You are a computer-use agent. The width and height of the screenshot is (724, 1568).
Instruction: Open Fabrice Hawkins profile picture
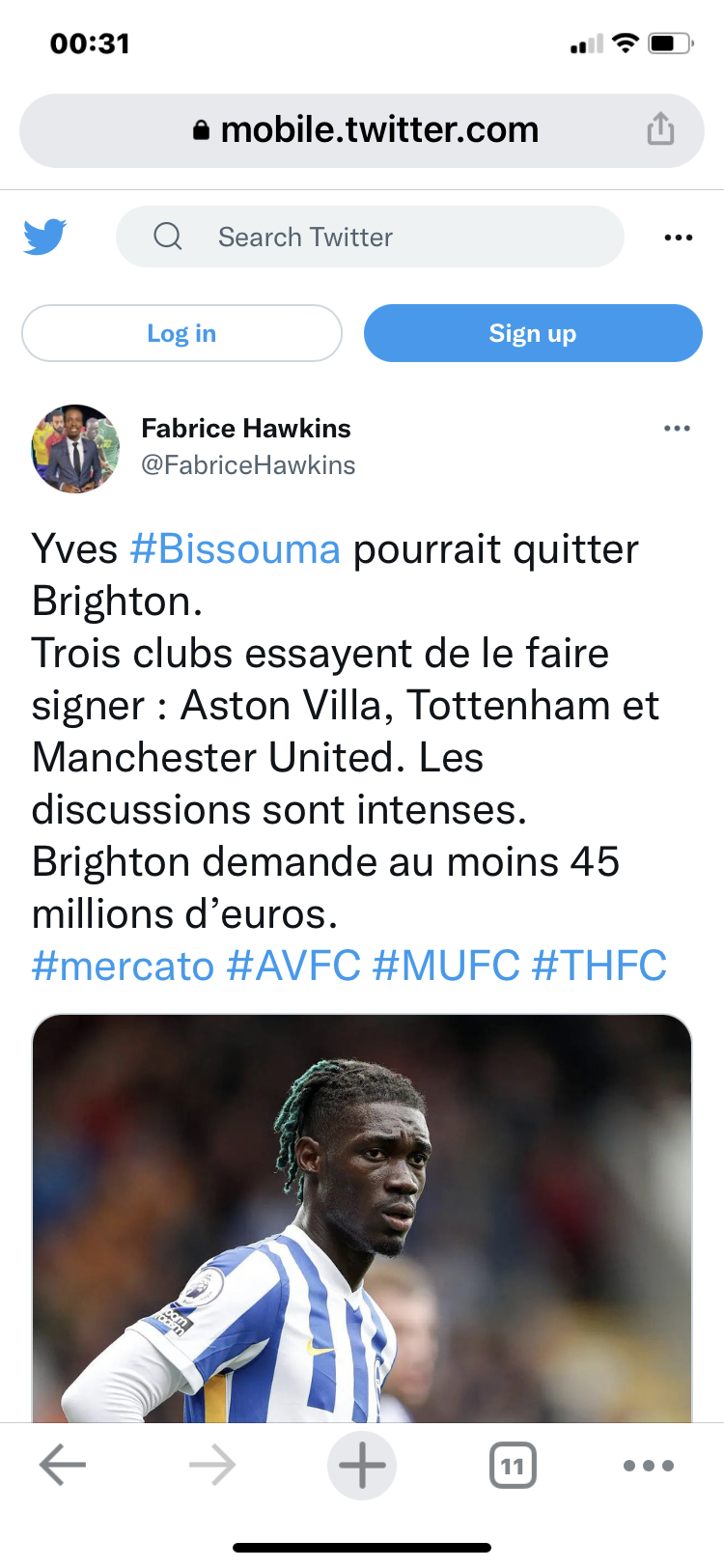coord(75,448)
